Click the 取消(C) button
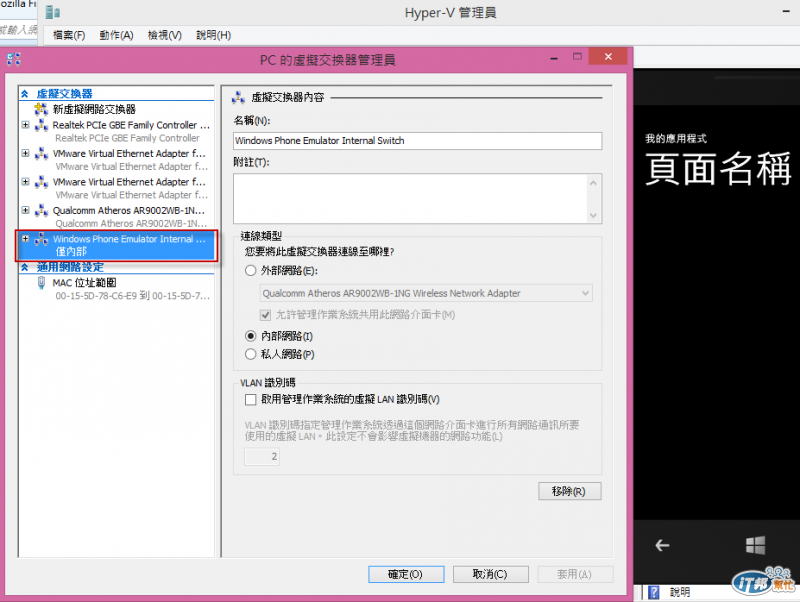The image size is (800, 602). point(490,574)
